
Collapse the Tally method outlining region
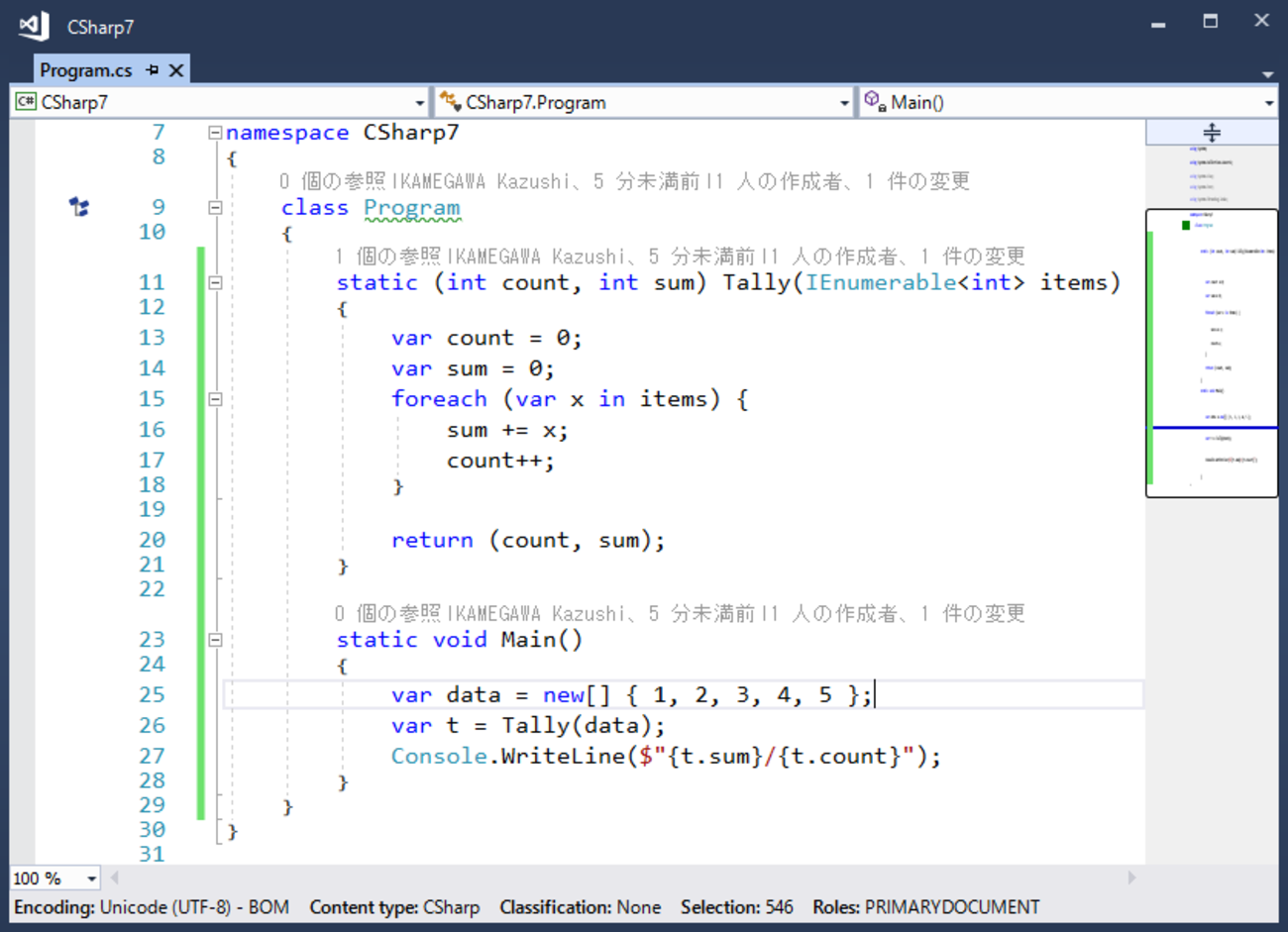(215, 283)
